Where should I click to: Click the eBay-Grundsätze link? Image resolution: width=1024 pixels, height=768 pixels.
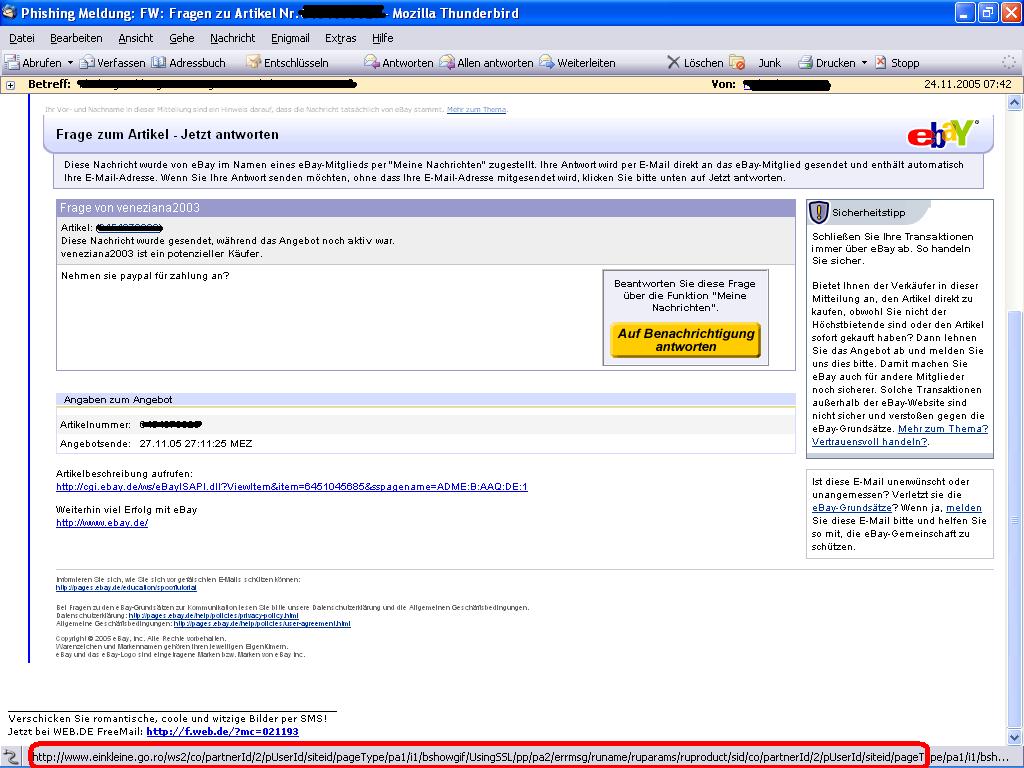(x=852, y=507)
